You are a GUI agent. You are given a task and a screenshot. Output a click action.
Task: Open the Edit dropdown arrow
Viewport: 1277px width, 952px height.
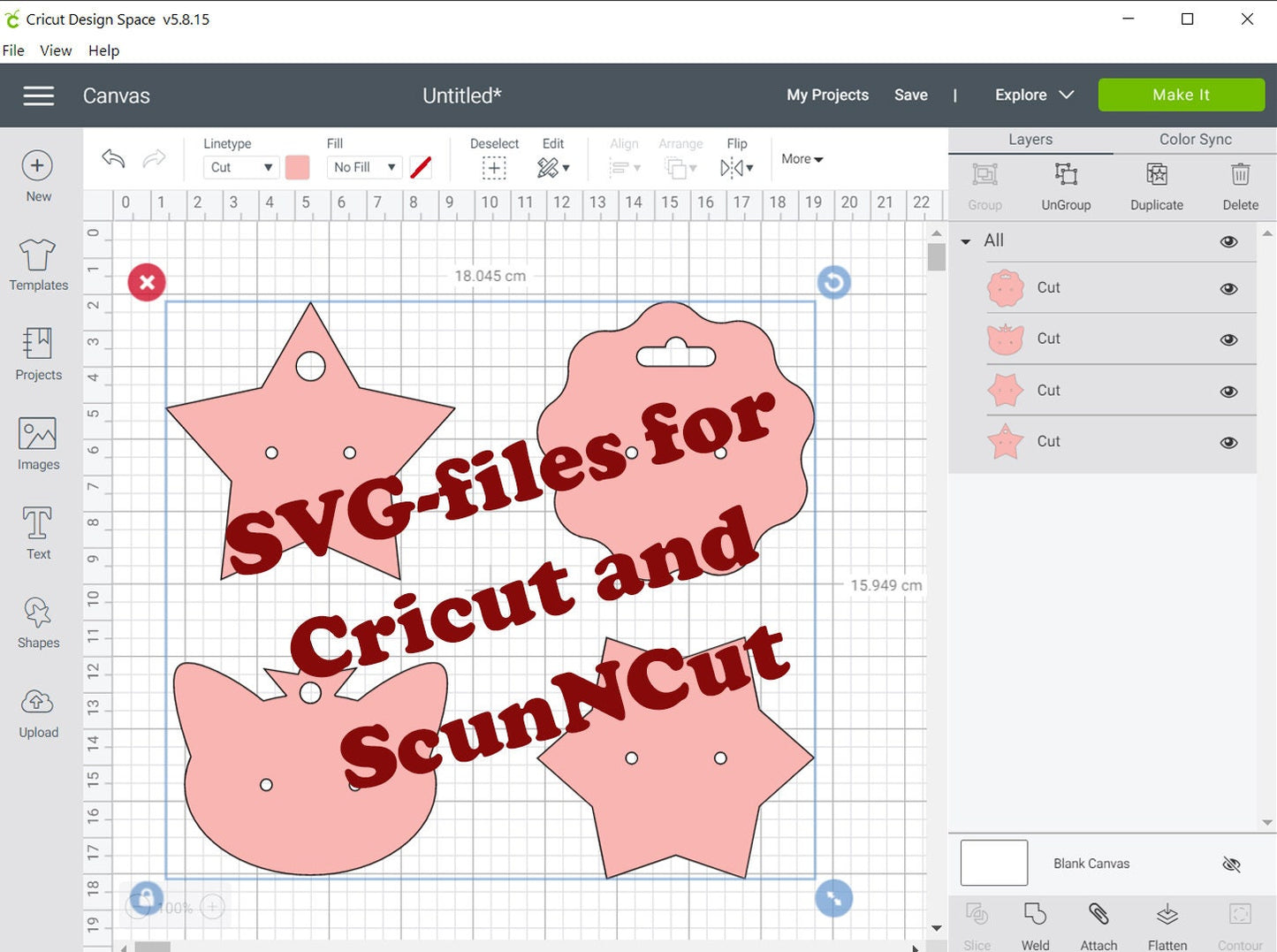click(x=566, y=168)
